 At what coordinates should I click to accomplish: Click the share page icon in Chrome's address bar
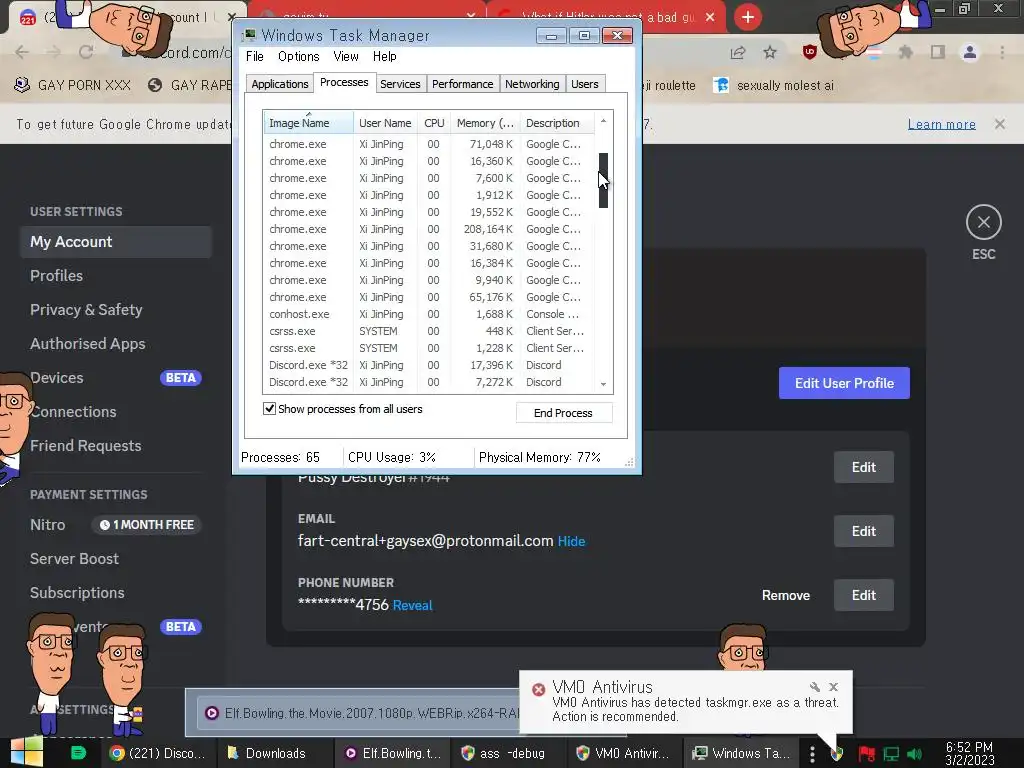(738, 52)
